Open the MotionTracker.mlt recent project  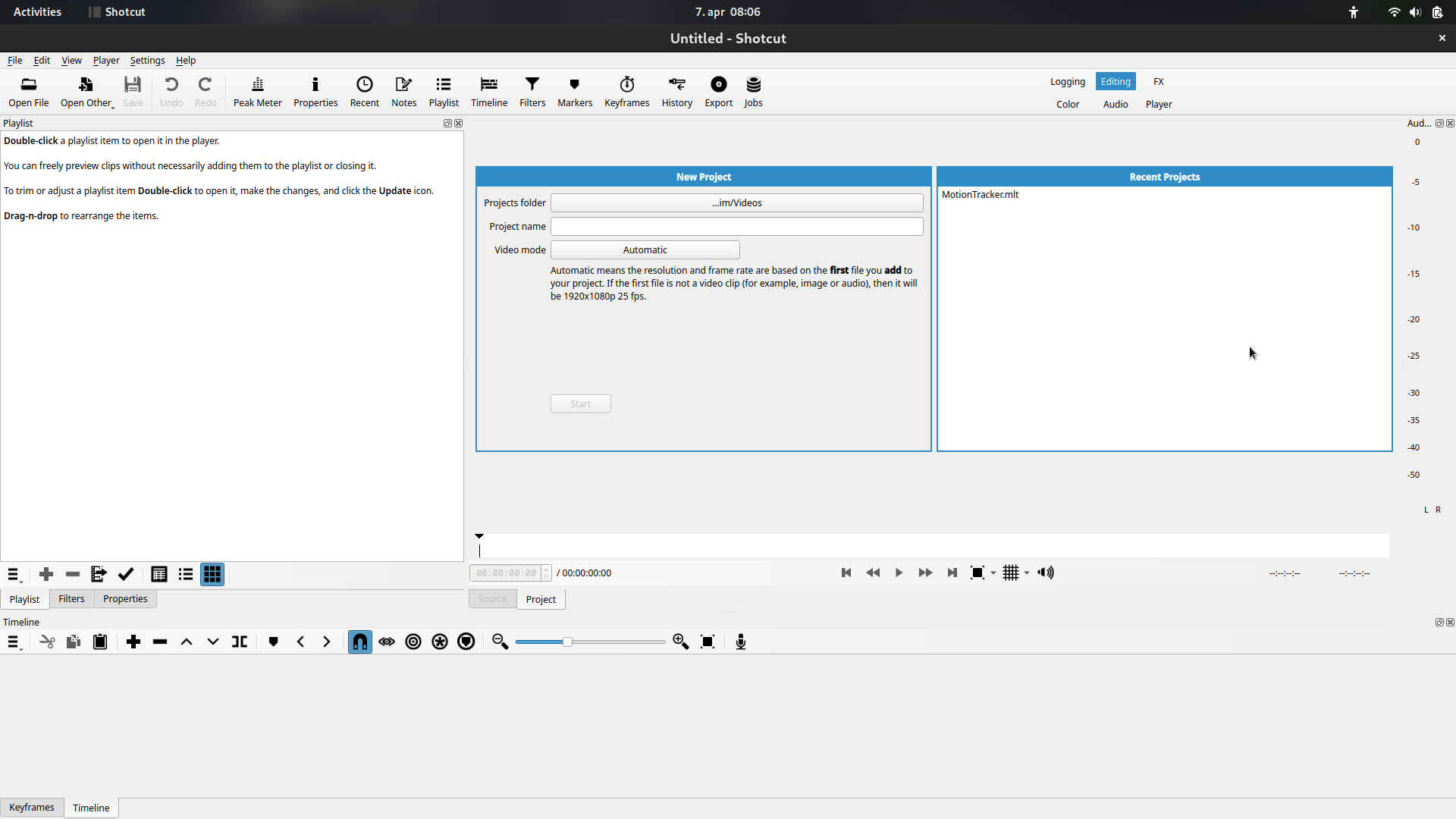(980, 194)
